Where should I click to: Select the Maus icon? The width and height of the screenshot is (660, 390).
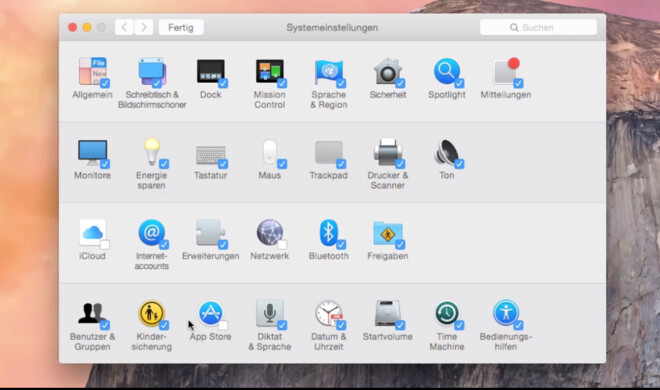pos(270,152)
